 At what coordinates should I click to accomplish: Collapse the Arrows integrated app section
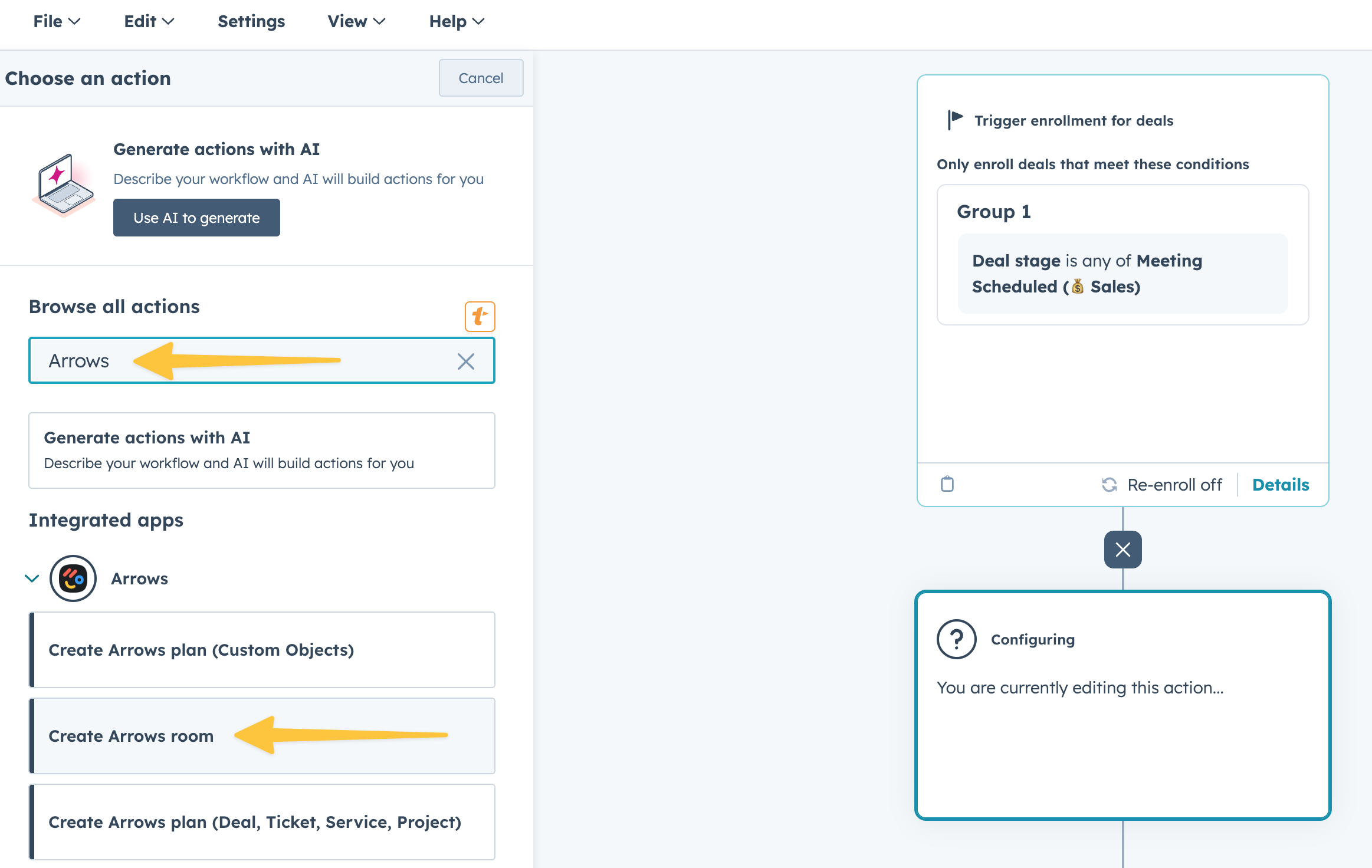point(32,578)
